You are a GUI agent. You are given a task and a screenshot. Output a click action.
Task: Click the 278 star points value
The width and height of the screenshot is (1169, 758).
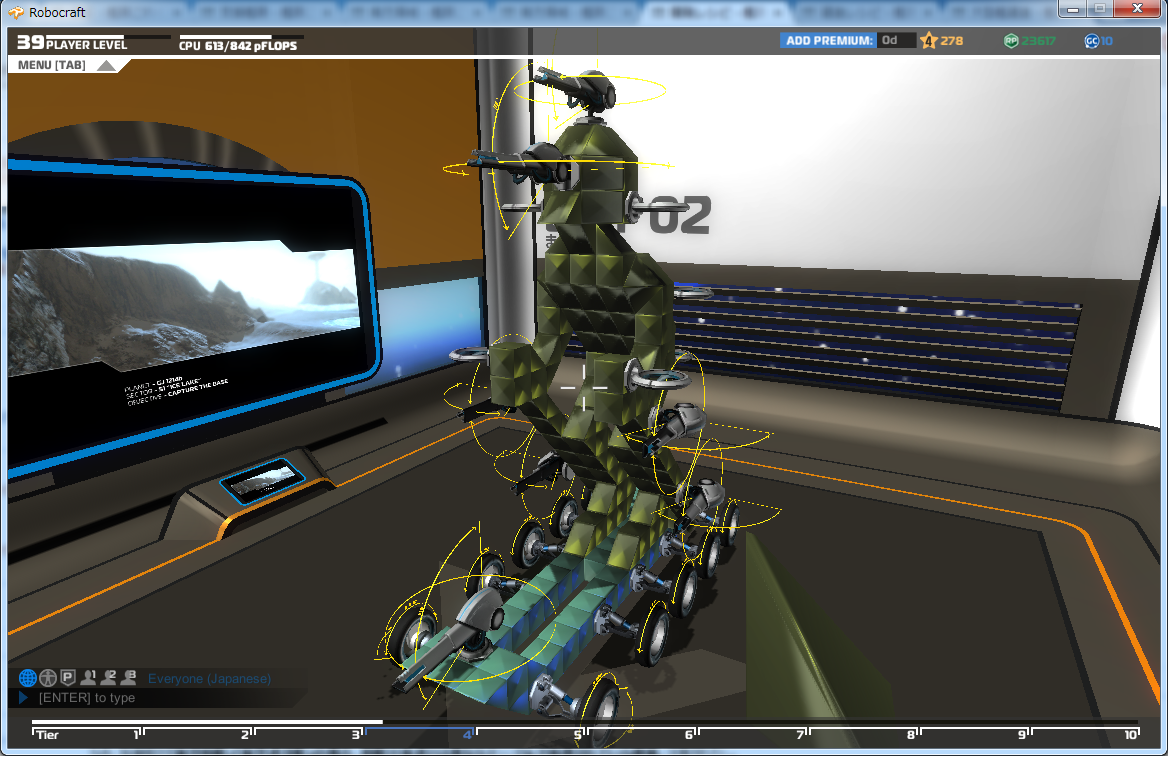click(951, 40)
